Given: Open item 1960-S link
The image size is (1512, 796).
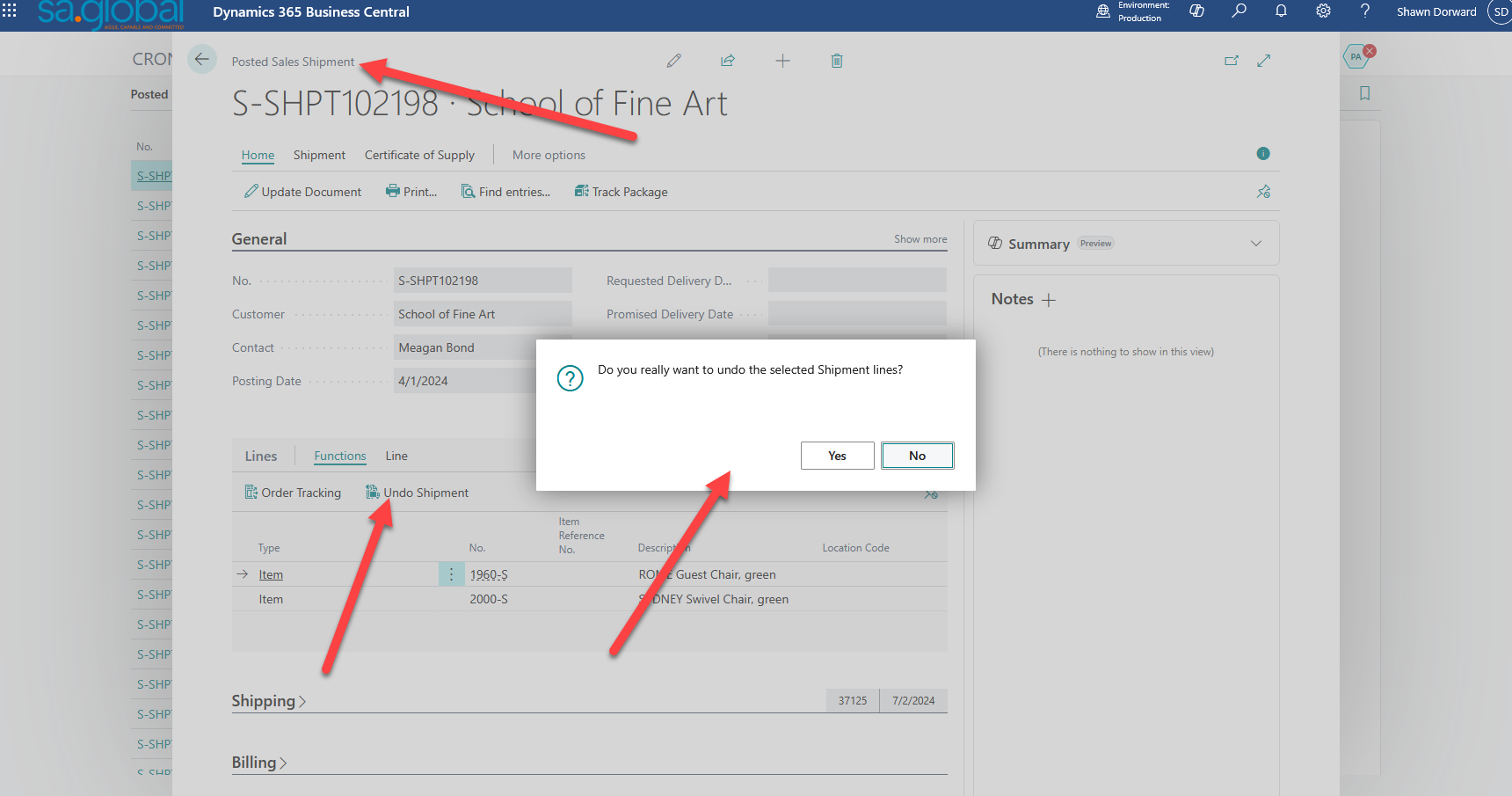Looking at the screenshot, I should click(x=489, y=573).
